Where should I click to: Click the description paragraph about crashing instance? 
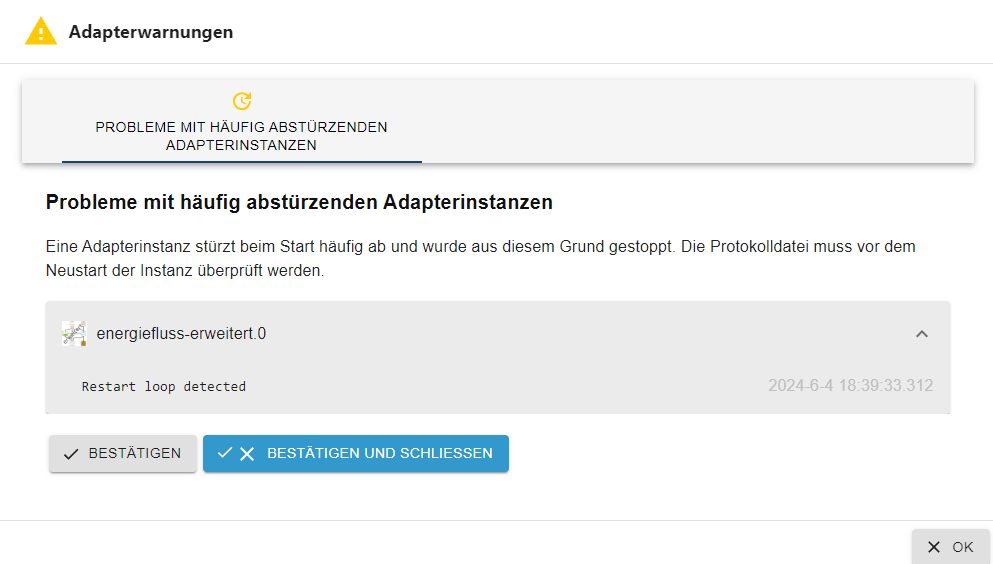(x=481, y=258)
